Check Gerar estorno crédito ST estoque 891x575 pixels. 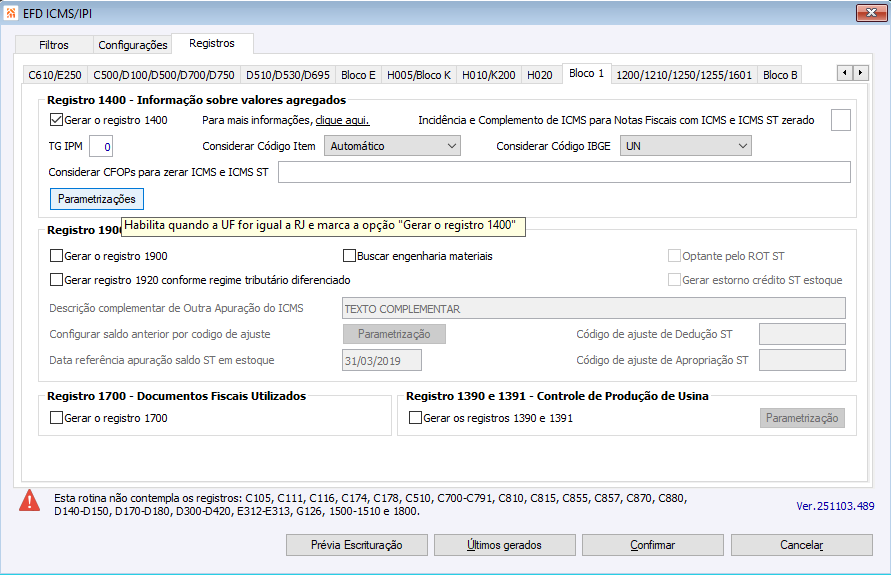[x=675, y=280]
